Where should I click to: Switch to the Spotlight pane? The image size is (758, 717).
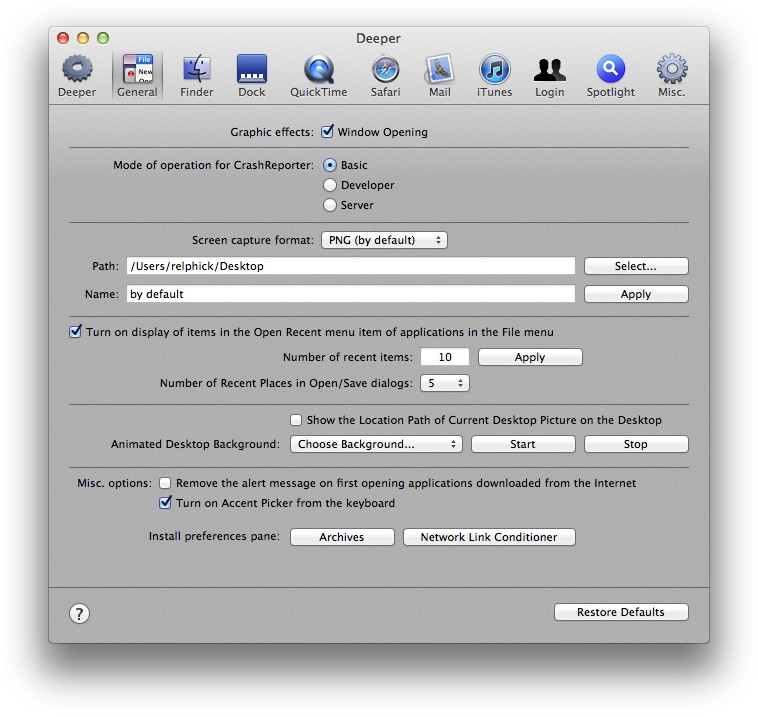tap(611, 76)
